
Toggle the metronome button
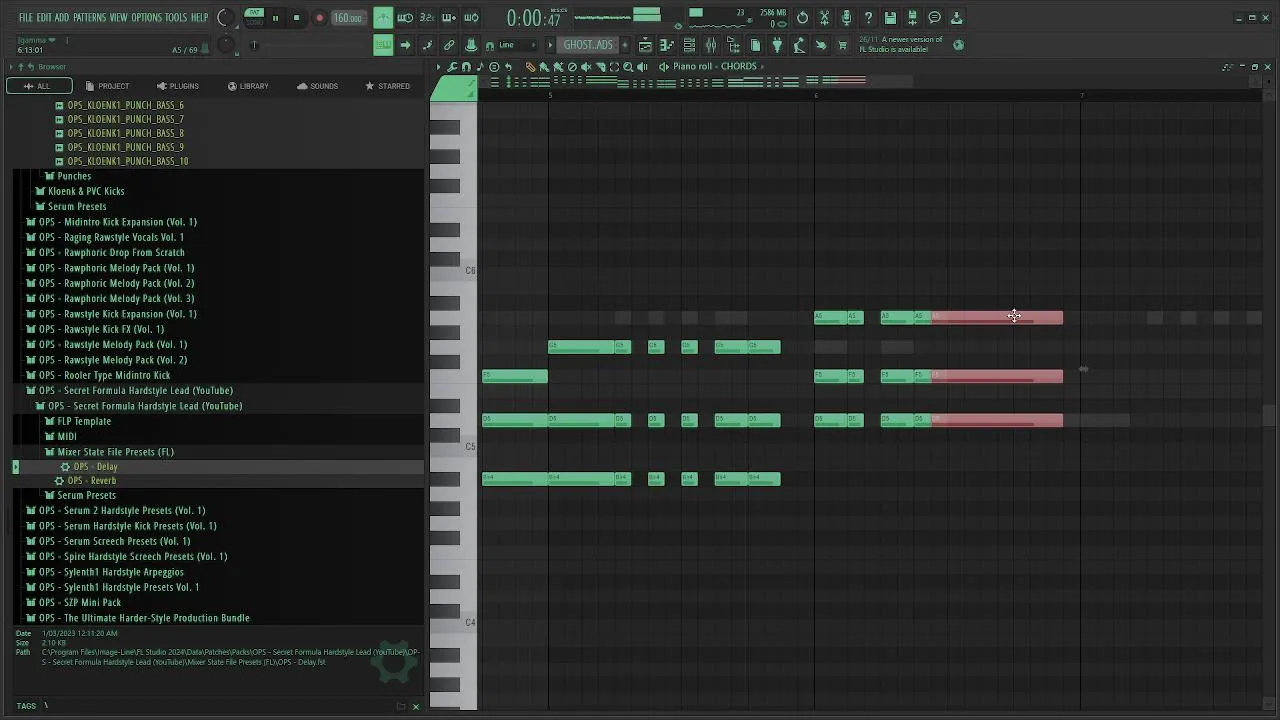pos(382,18)
